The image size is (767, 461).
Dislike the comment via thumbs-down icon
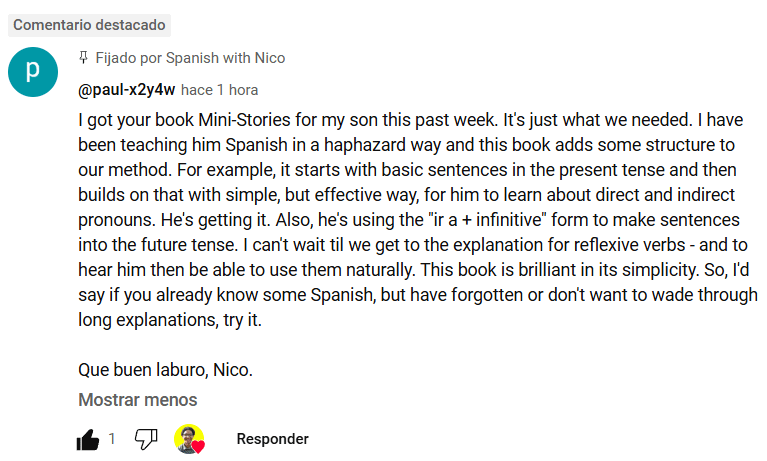(146, 439)
